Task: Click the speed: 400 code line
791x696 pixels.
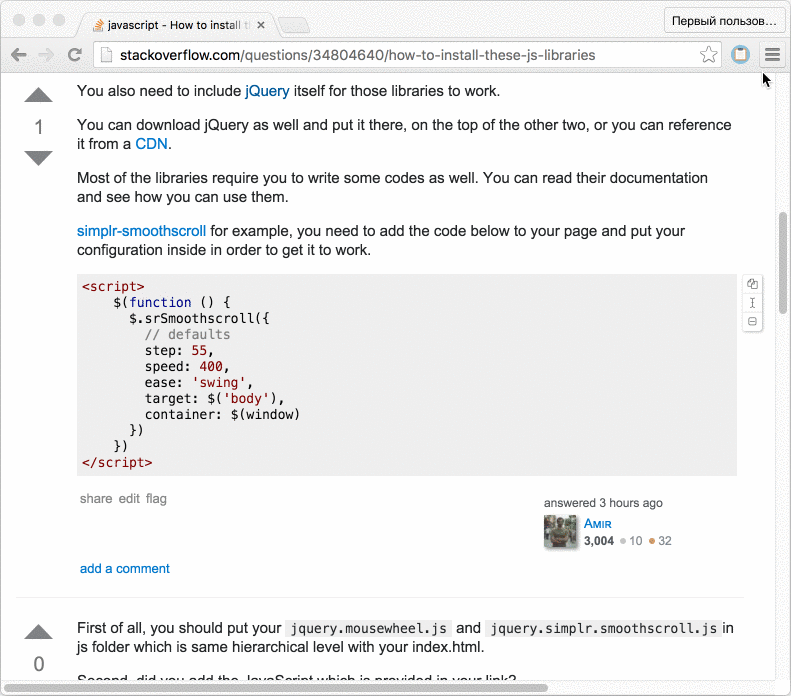Action: pos(187,367)
